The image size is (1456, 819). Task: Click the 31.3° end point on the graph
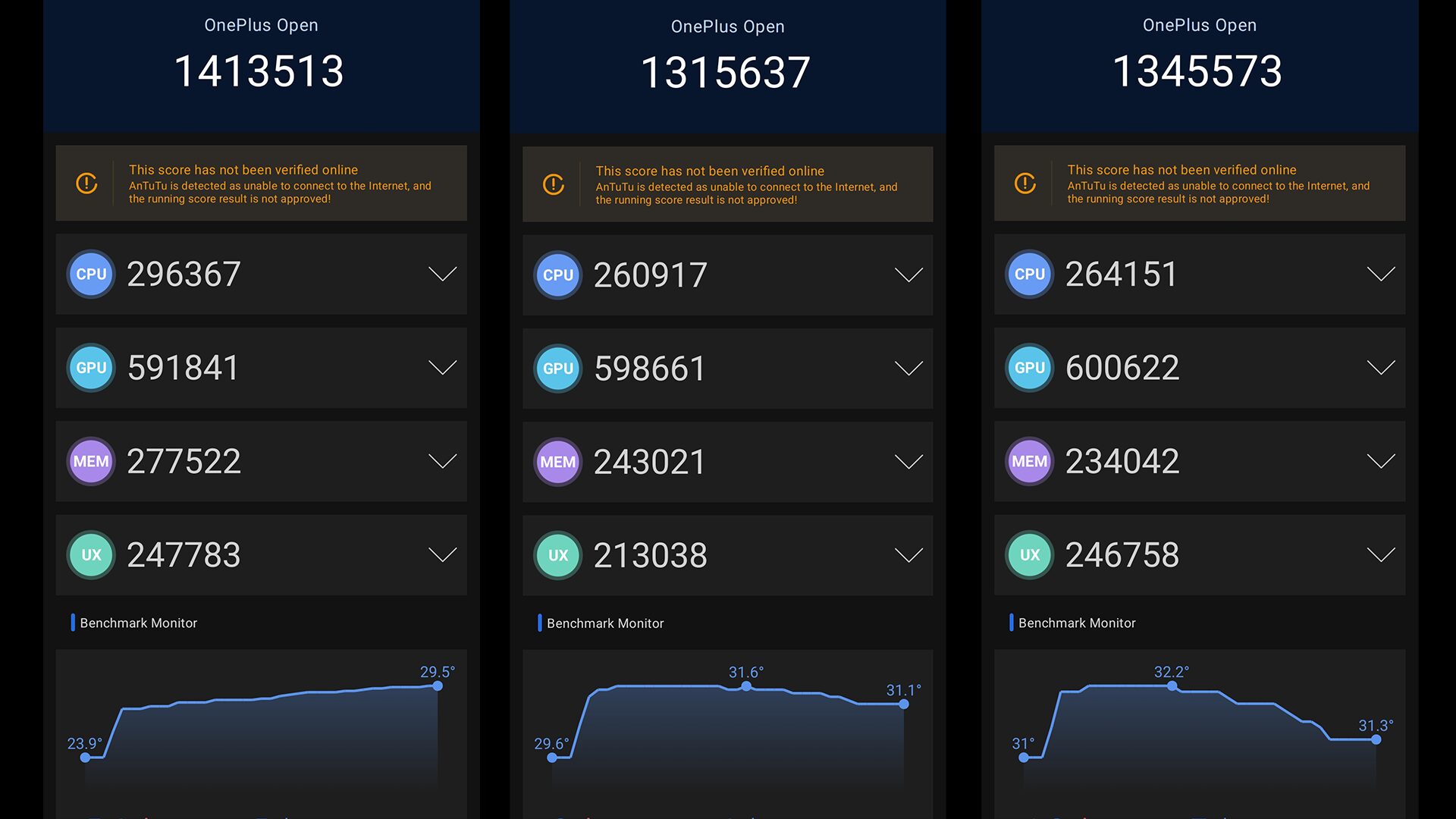click(x=1376, y=739)
